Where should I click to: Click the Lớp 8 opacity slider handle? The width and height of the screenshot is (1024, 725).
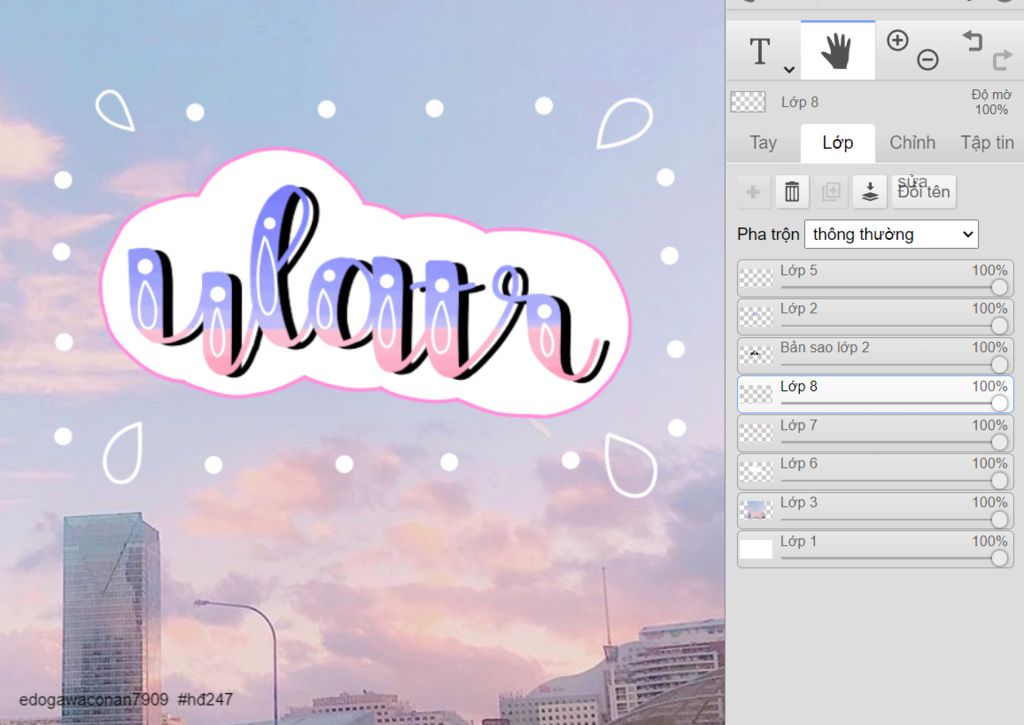[x=999, y=403]
